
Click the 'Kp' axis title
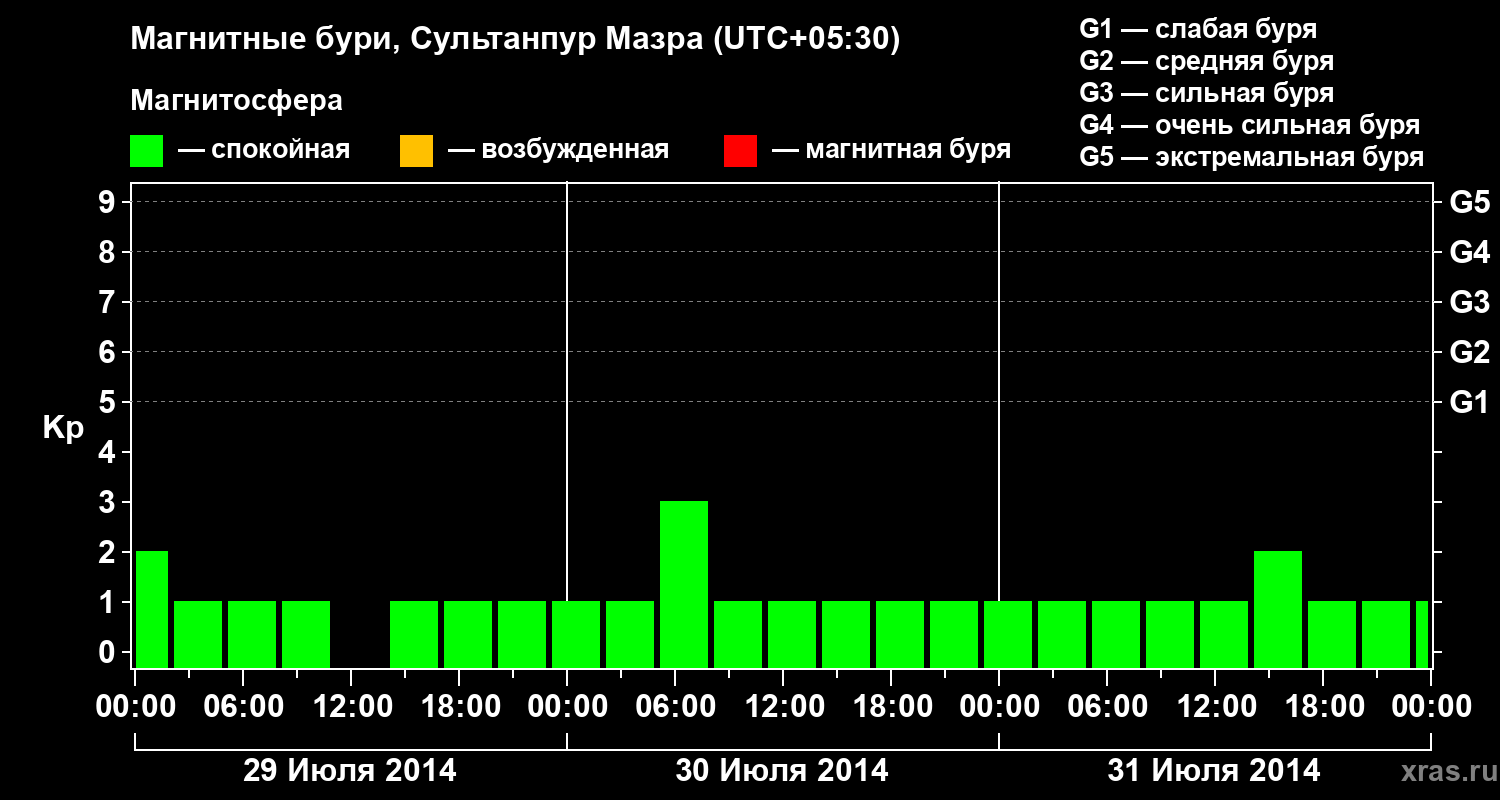(x=63, y=427)
